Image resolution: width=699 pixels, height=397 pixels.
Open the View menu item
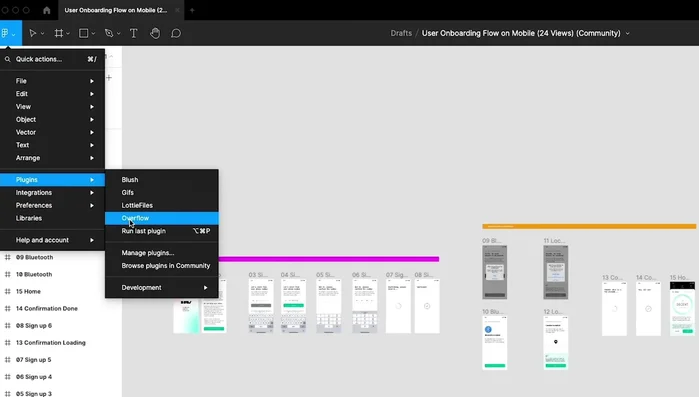53,107
